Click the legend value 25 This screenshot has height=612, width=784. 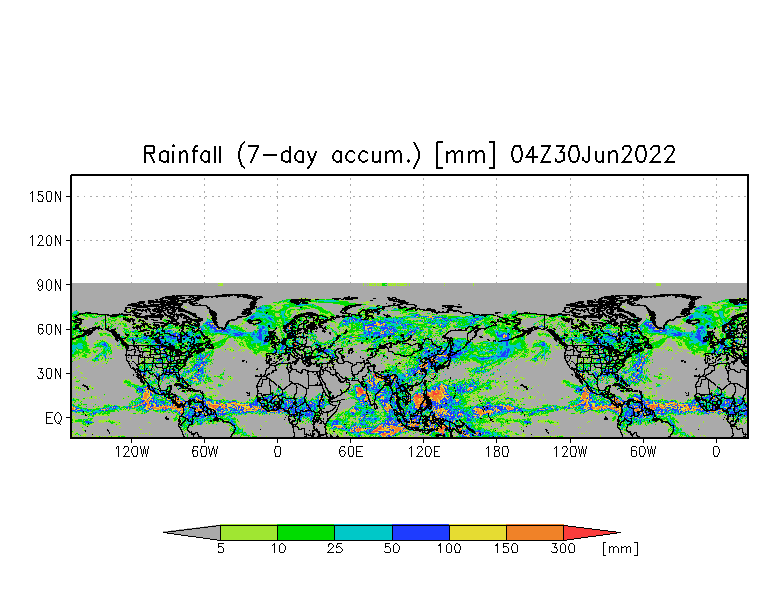click(335, 548)
